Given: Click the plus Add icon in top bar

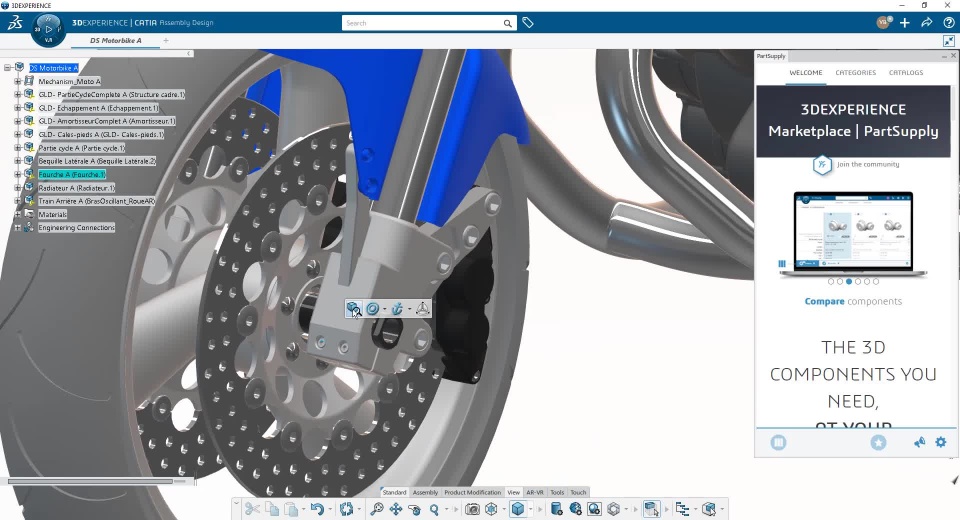Looking at the screenshot, I should [905, 23].
